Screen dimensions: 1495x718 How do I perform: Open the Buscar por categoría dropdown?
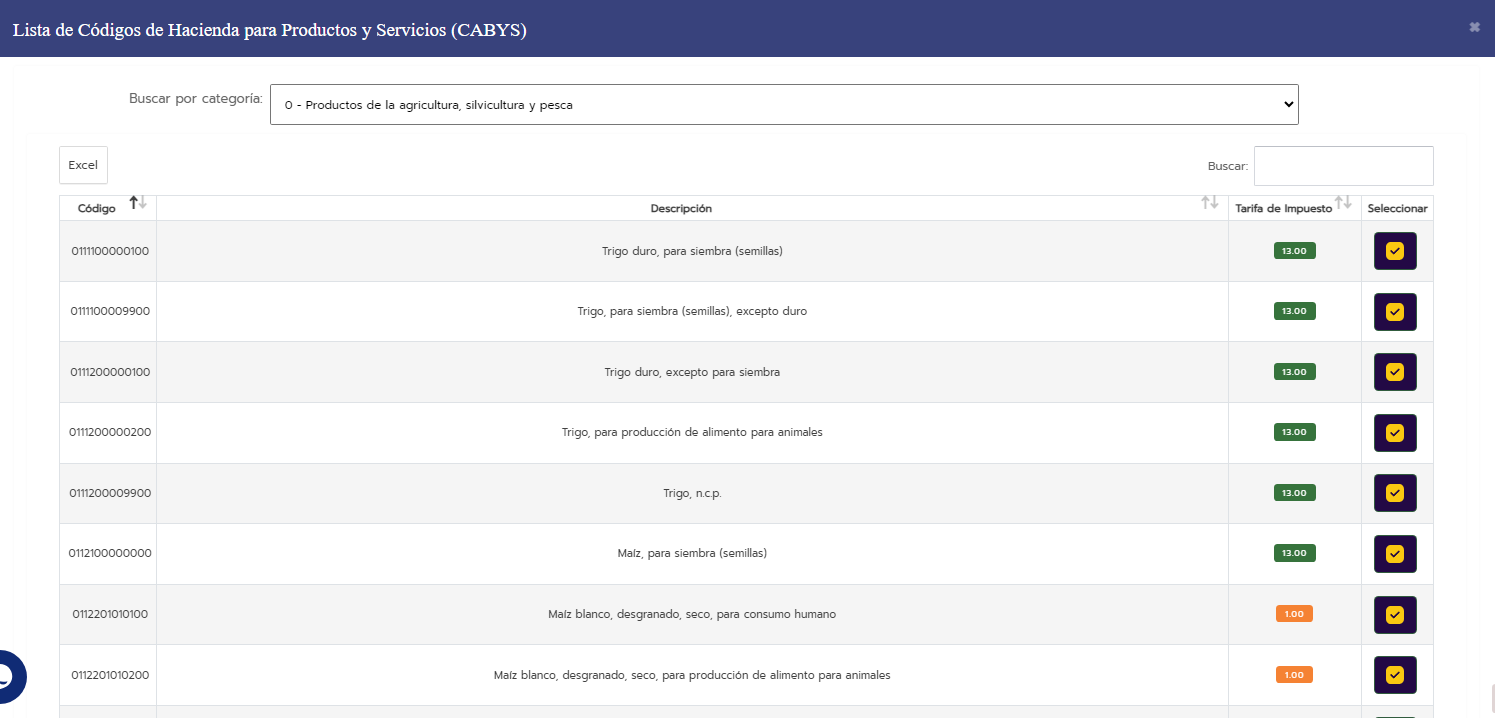click(x=784, y=104)
